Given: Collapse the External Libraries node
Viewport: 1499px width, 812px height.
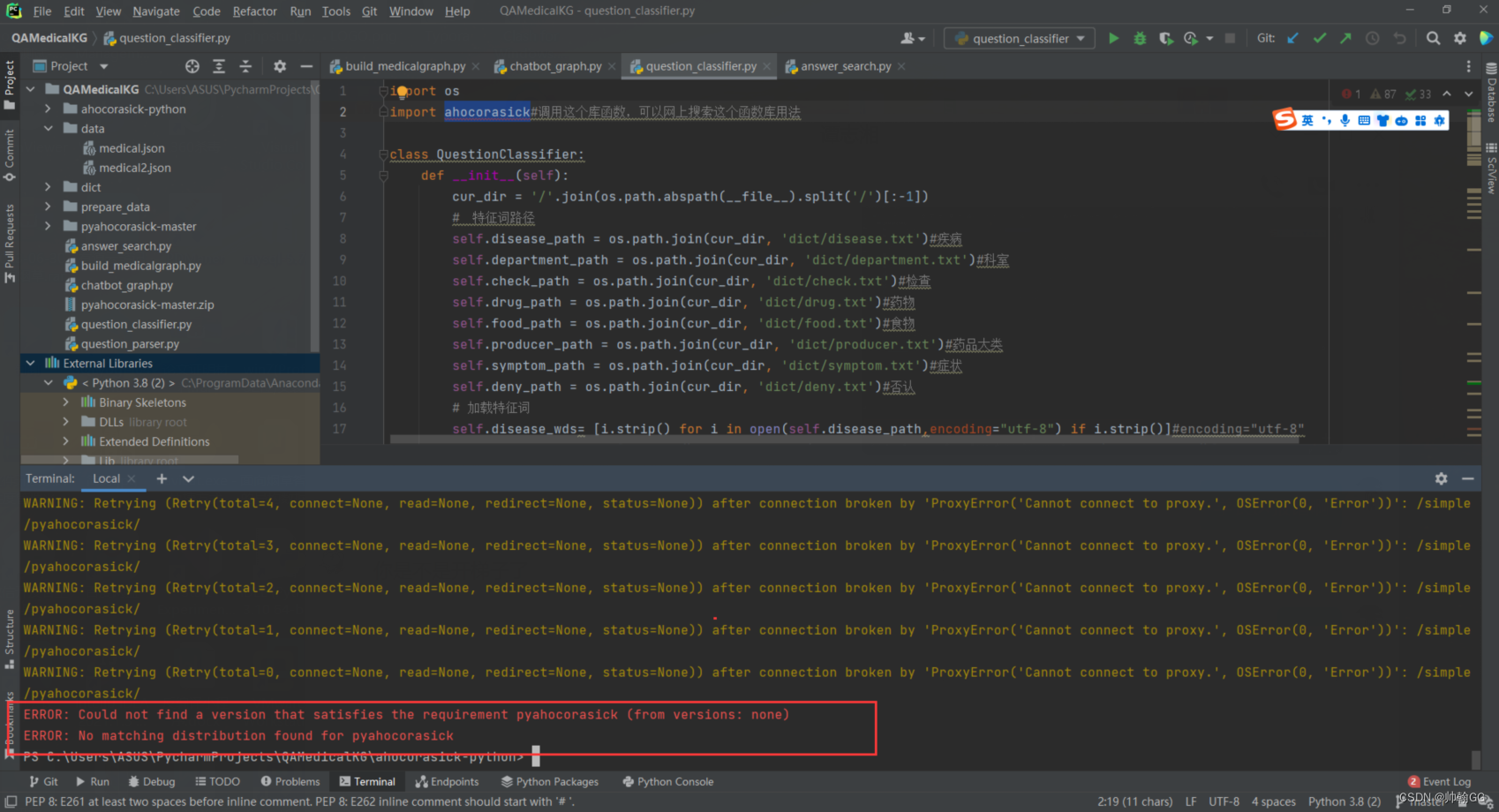Looking at the screenshot, I should [x=30, y=363].
